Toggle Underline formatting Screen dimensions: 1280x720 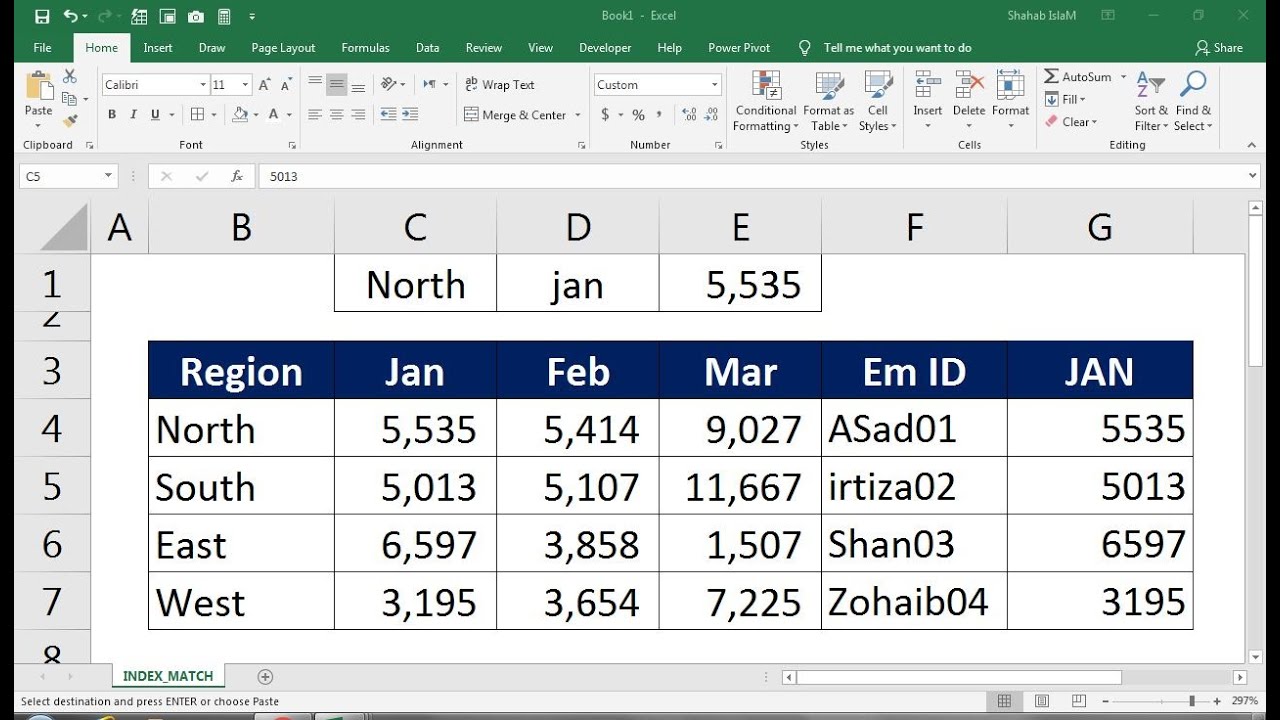tap(154, 115)
